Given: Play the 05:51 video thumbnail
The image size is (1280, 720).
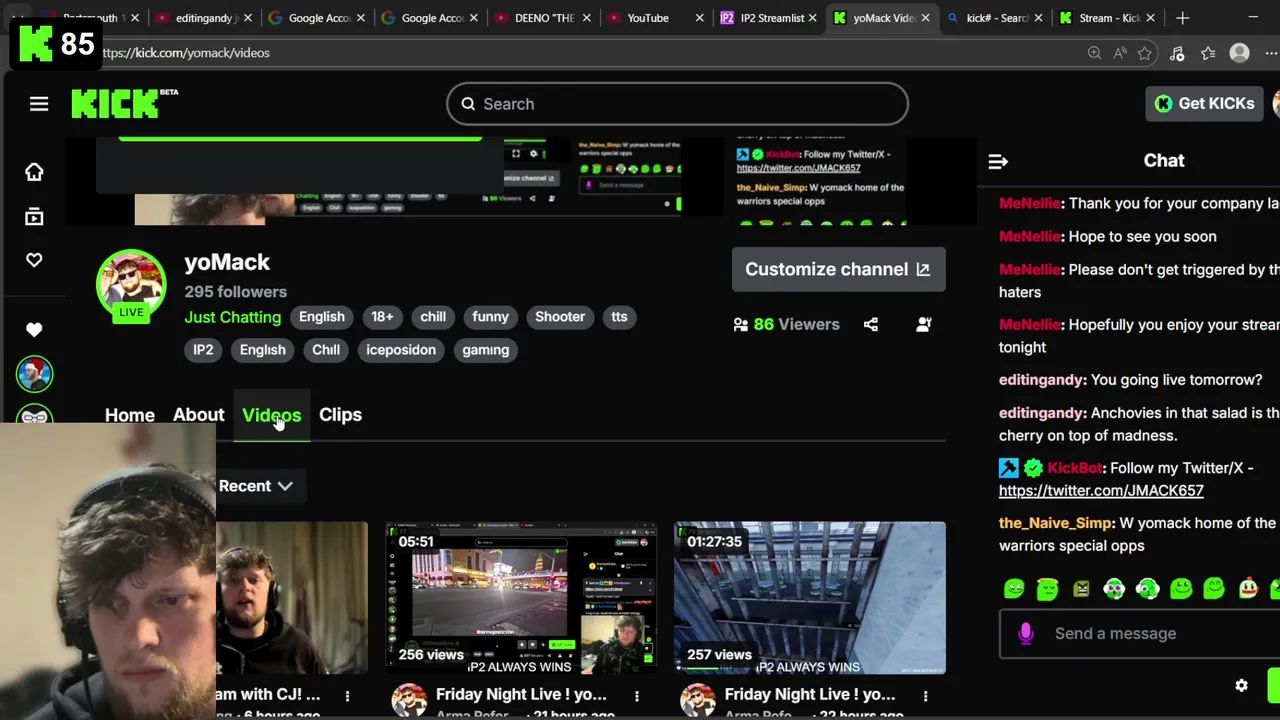Looking at the screenshot, I should tap(521, 598).
